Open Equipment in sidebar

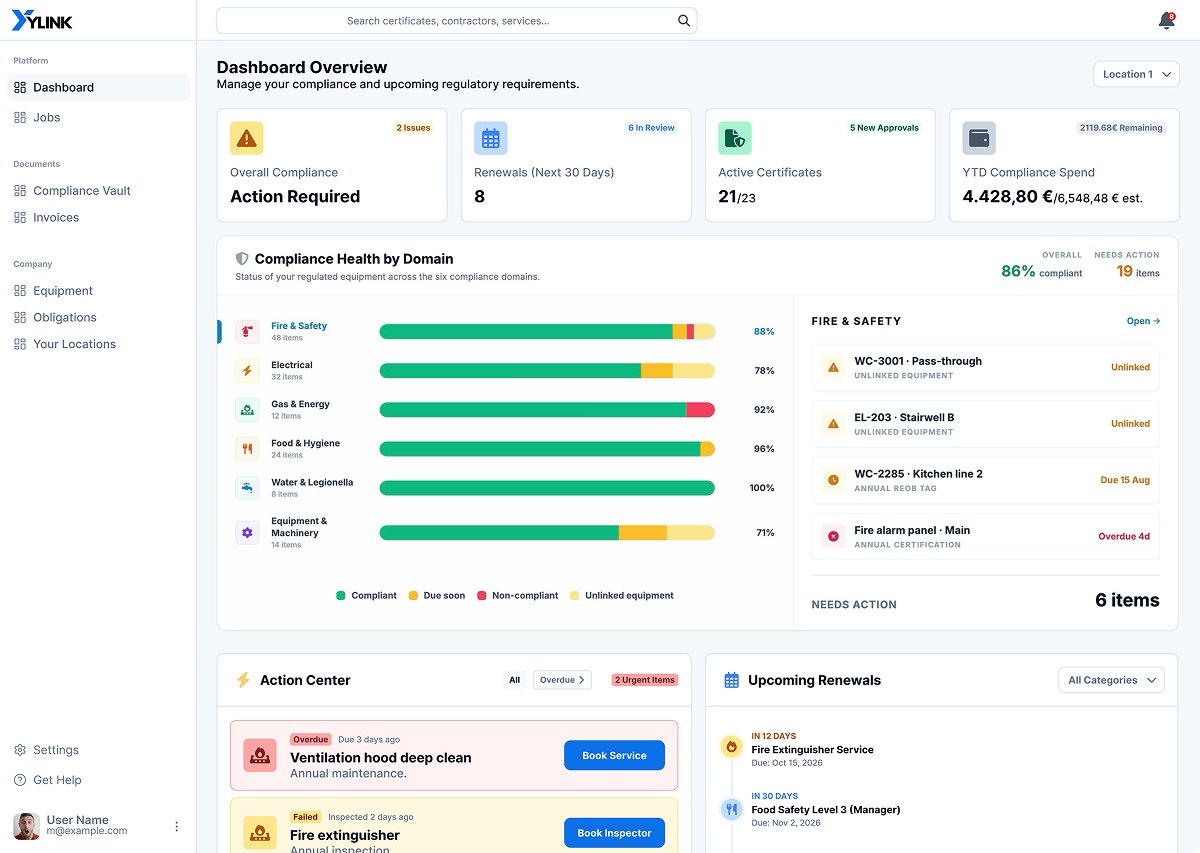tap(98, 290)
